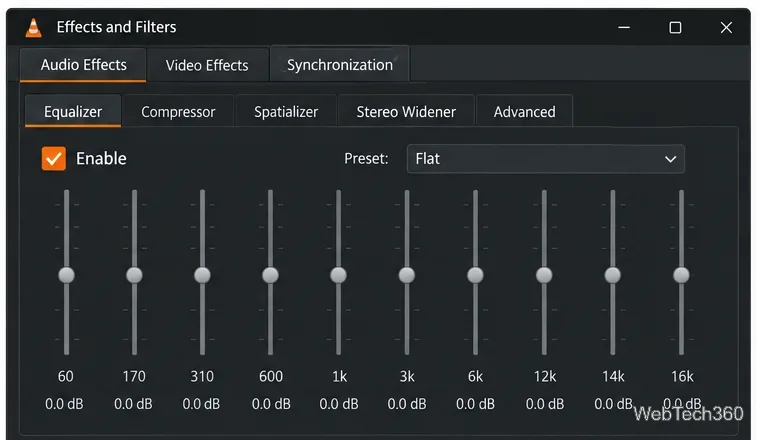Click the Enable label text

pyautogui.click(x=101, y=158)
